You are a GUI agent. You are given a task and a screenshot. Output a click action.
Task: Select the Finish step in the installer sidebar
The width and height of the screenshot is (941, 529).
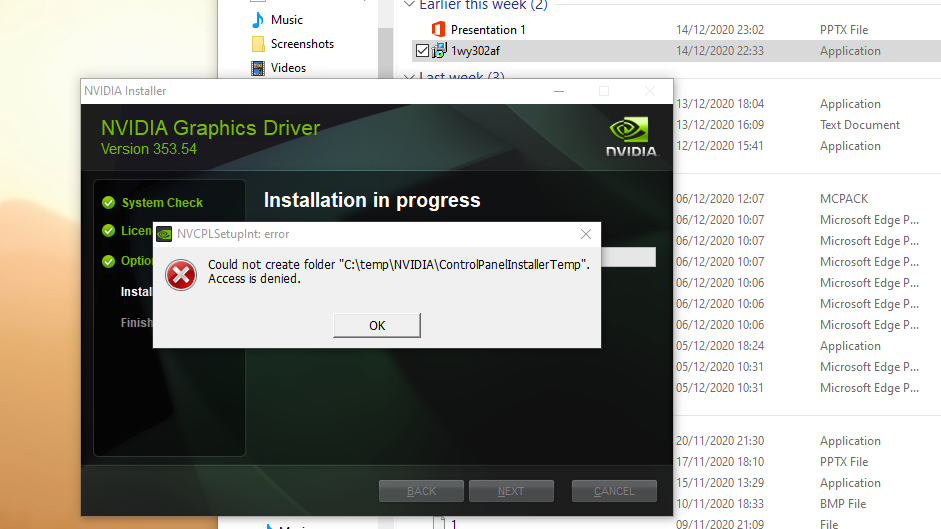(x=136, y=323)
